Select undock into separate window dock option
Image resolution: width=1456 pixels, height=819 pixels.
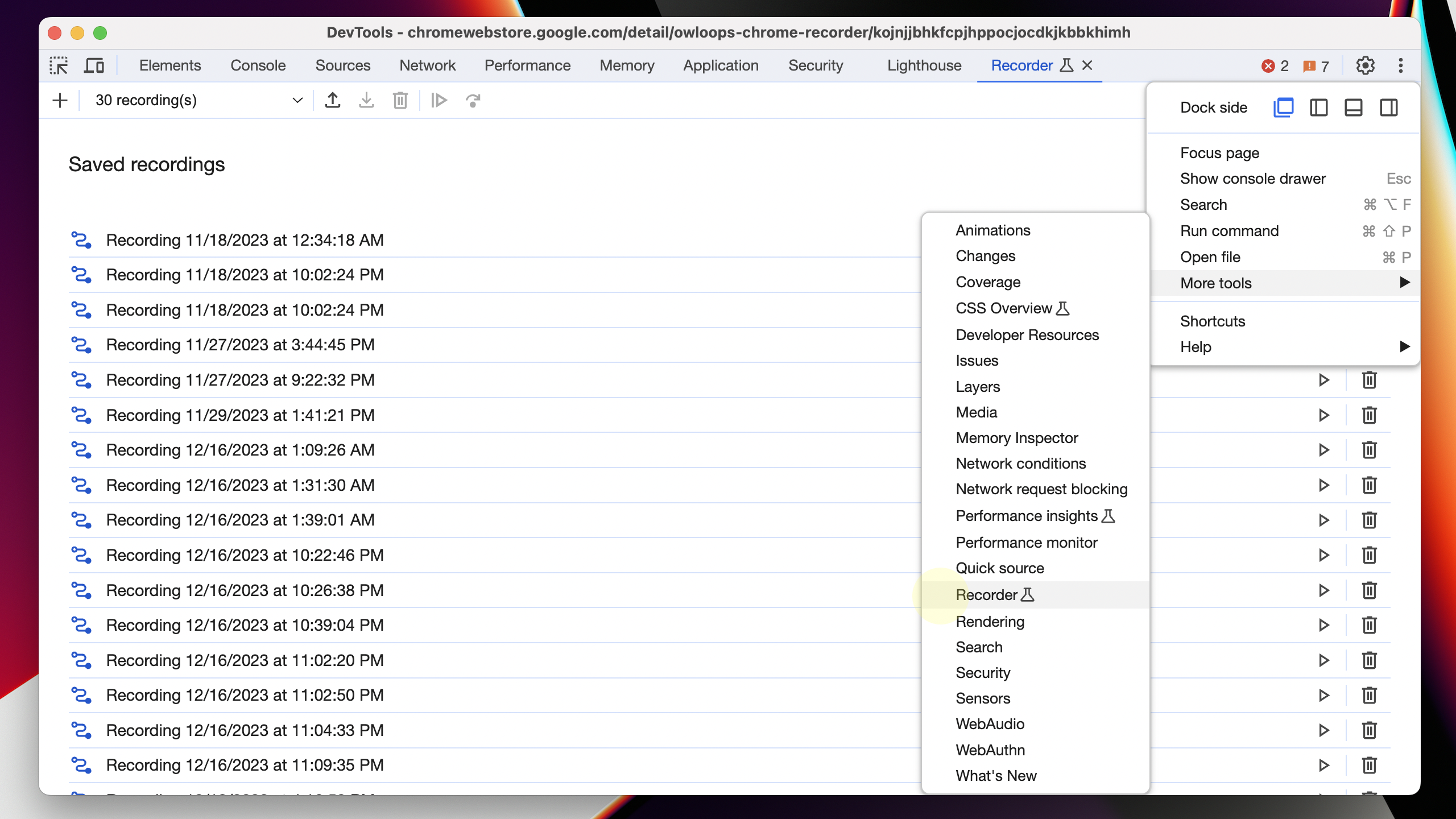coord(1284,107)
